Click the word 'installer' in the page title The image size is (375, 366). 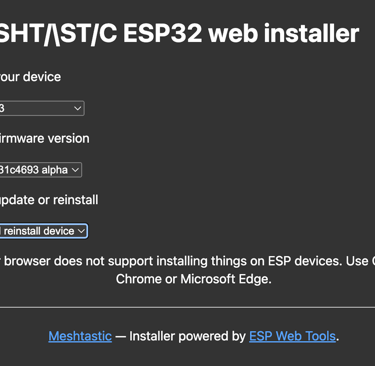pos(311,33)
